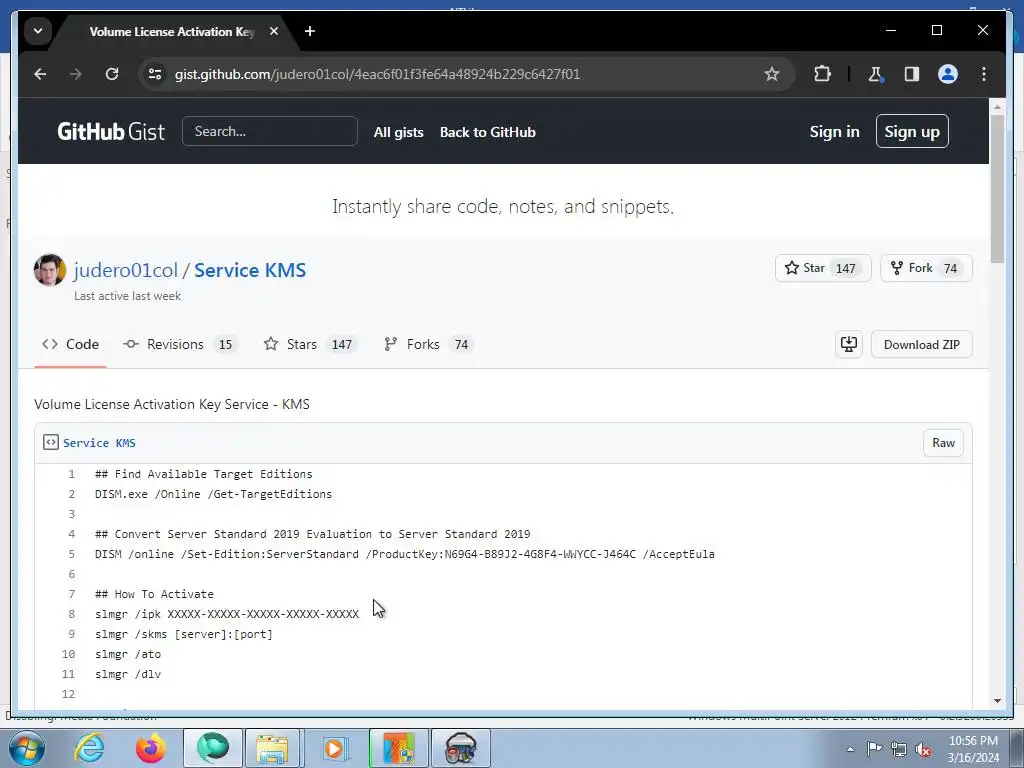Open the Revisions tab
1024x768 pixels.
[180, 344]
